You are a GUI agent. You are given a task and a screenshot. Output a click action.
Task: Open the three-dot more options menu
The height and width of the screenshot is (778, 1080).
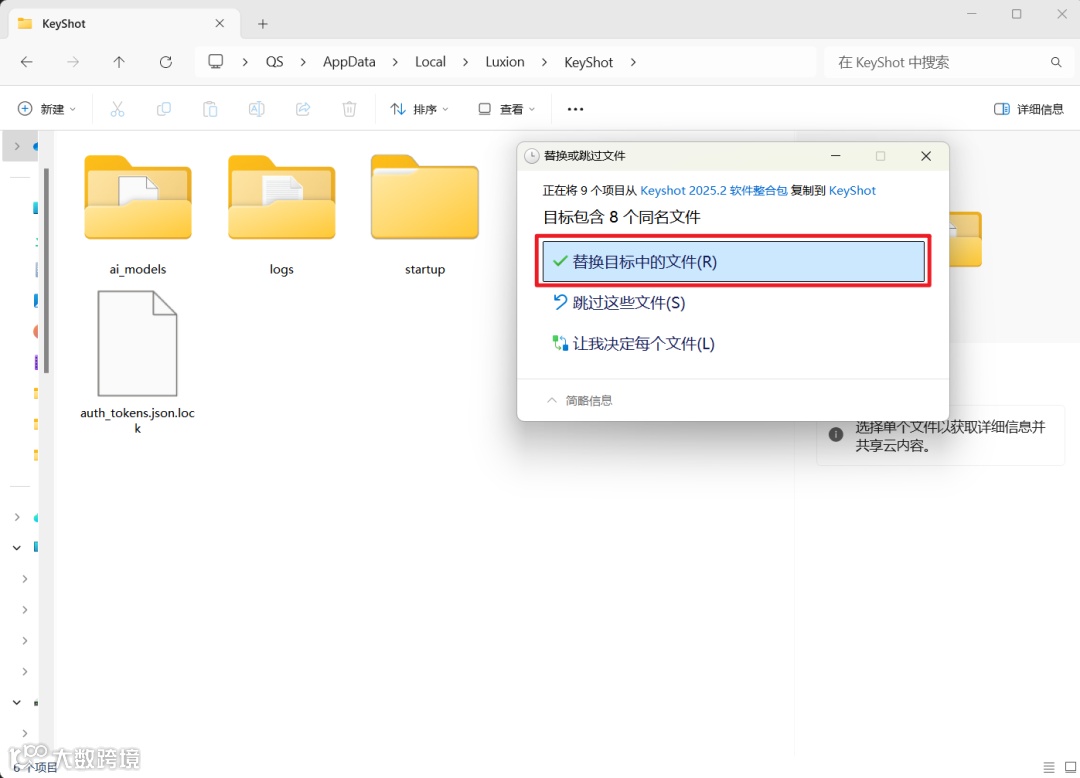575,109
